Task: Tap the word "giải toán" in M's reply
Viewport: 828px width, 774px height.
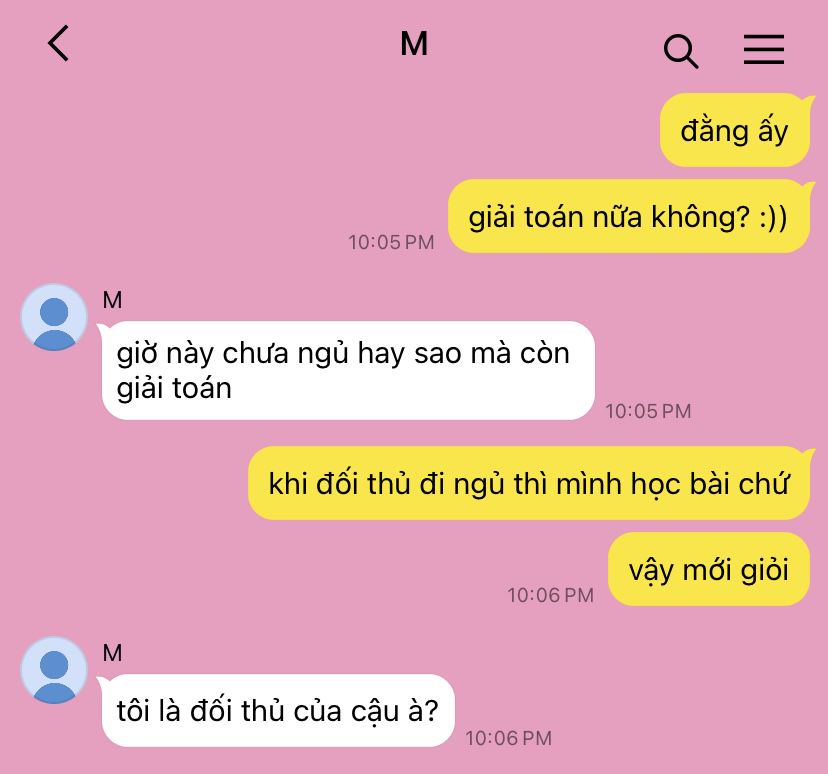Action: (x=174, y=390)
